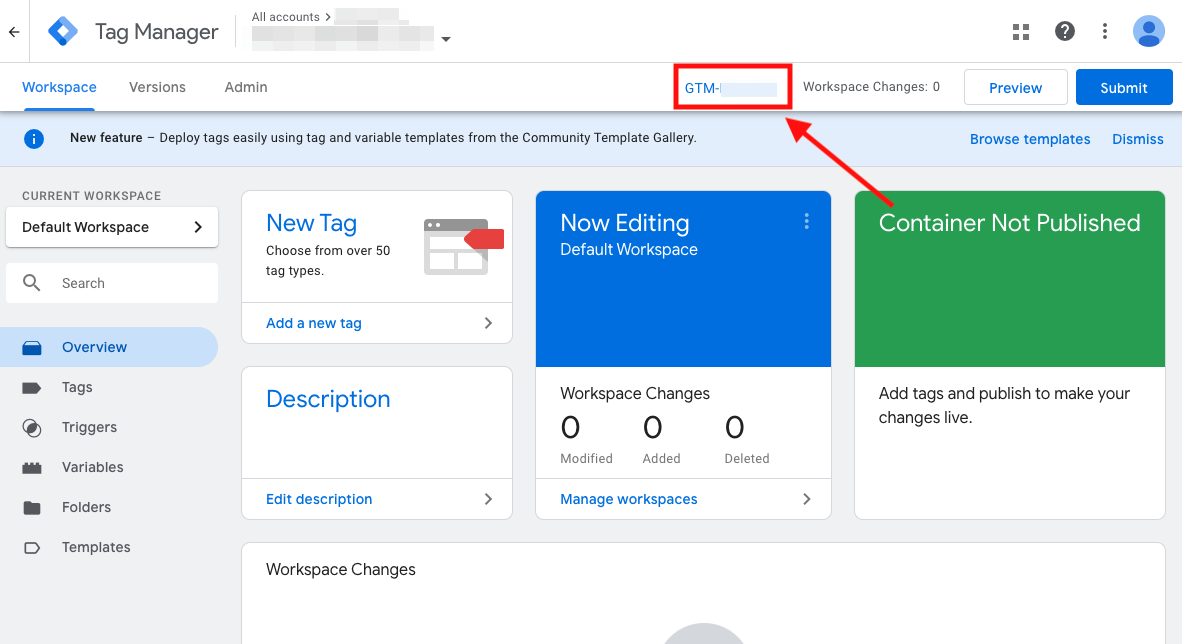Switch to the Admin tab
This screenshot has width=1182, height=644.
pos(246,87)
